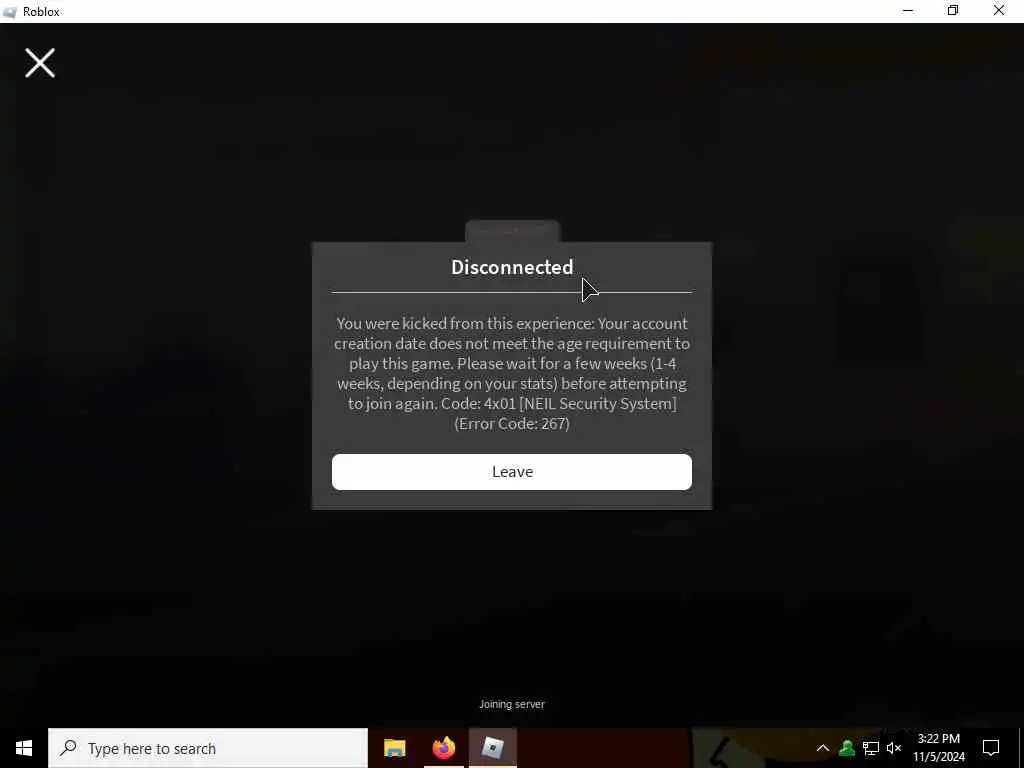The width and height of the screenshot is (1024, 768).
Task: Close the Roblox window from title bar
Action: 999,11
